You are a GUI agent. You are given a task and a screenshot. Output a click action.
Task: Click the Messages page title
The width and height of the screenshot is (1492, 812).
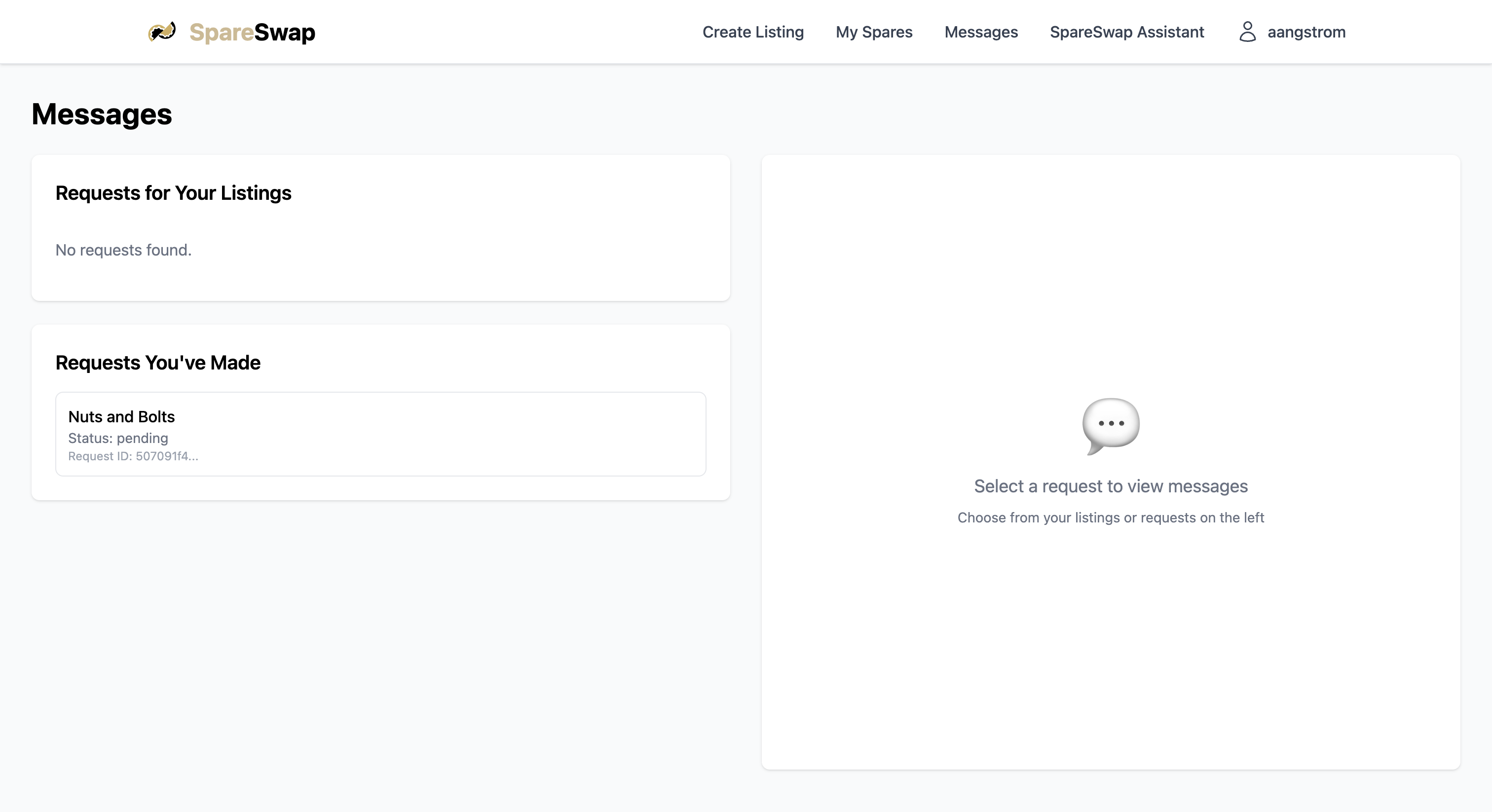pyautogui.click(x=101, y=114)
